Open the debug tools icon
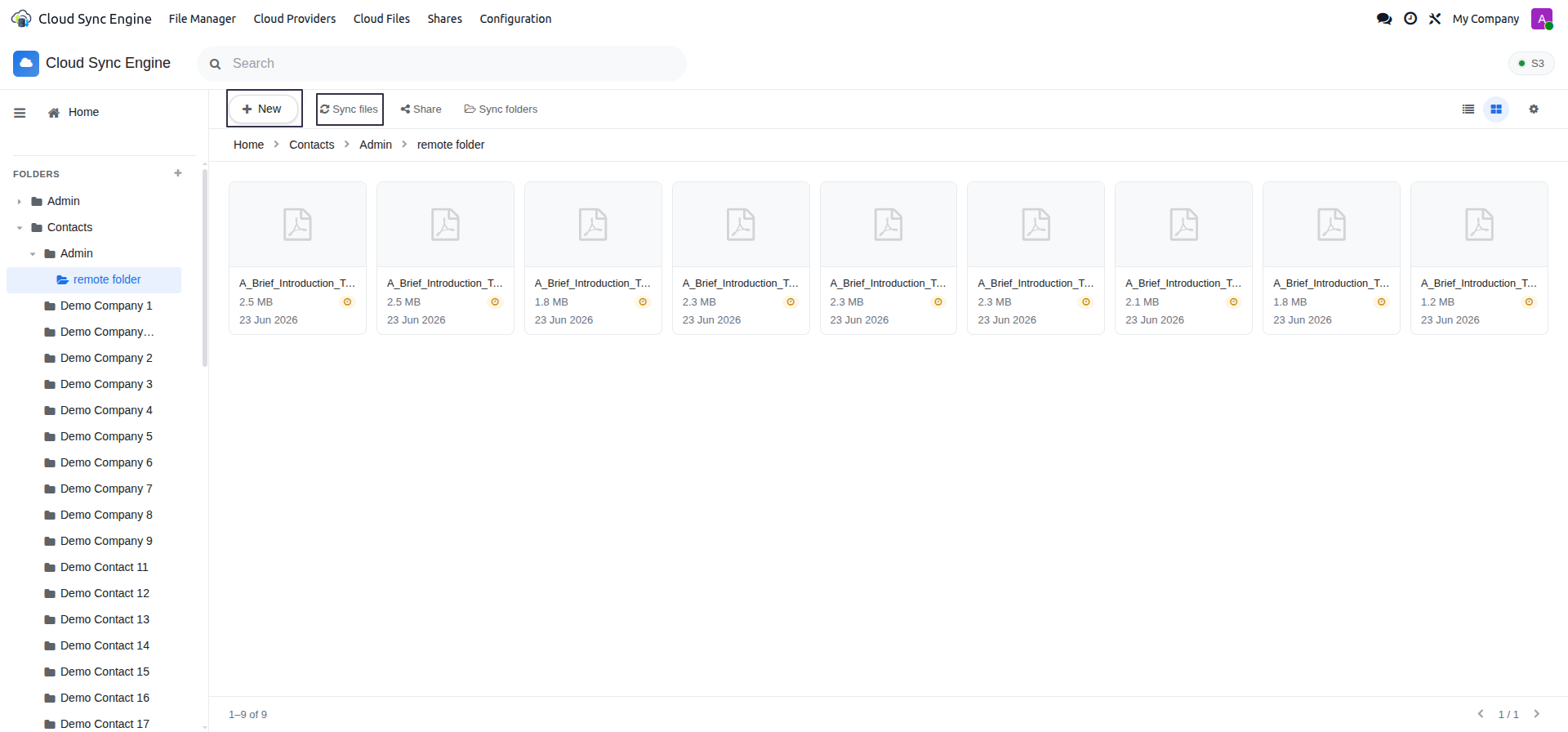Viewport: 1568px width, 732px height. click(1435, 19)
